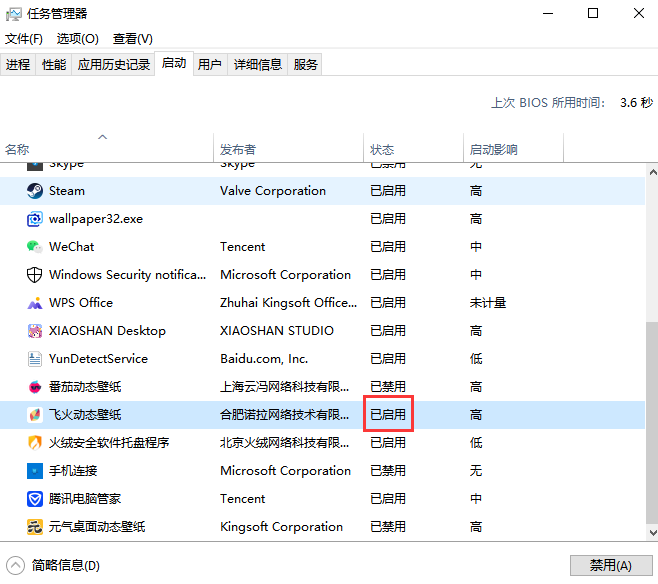Click the 简略信息(D) label
Screen dimensions: 658x584
point(66,566)
